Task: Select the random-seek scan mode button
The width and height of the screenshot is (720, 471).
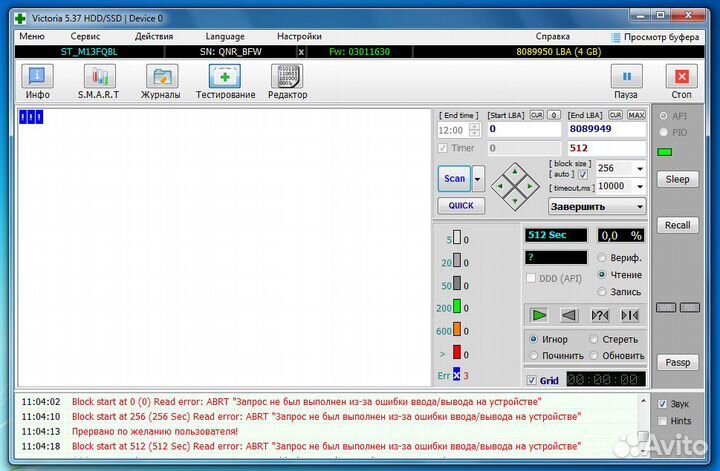Action: point(600,315)
